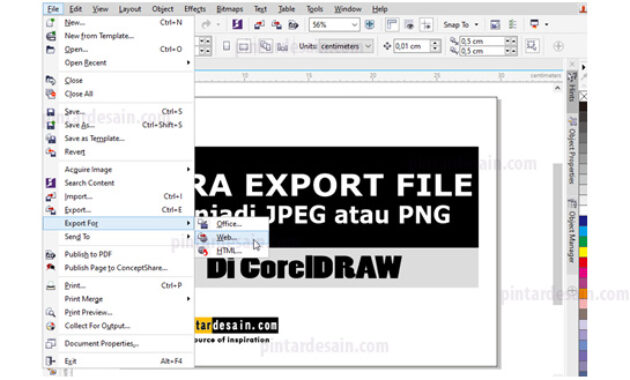Choose Publish Page to ConceptShare...
Screen dimensions: 630x380
tap(119, 268)
